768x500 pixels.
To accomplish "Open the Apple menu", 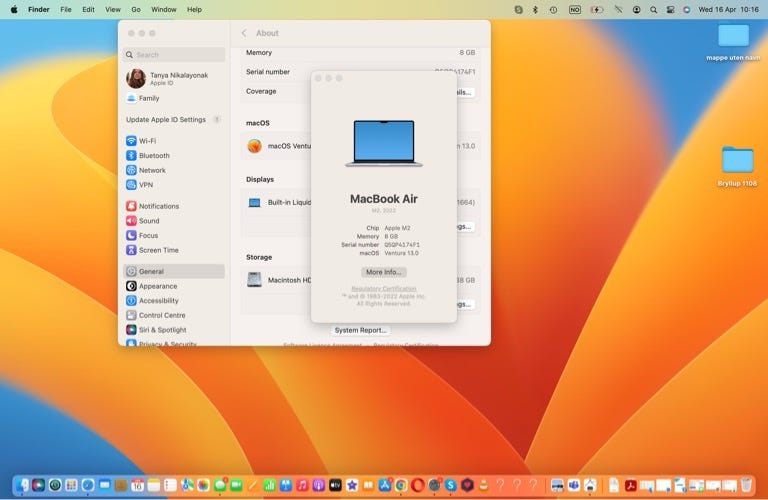I will click(14, 9).
